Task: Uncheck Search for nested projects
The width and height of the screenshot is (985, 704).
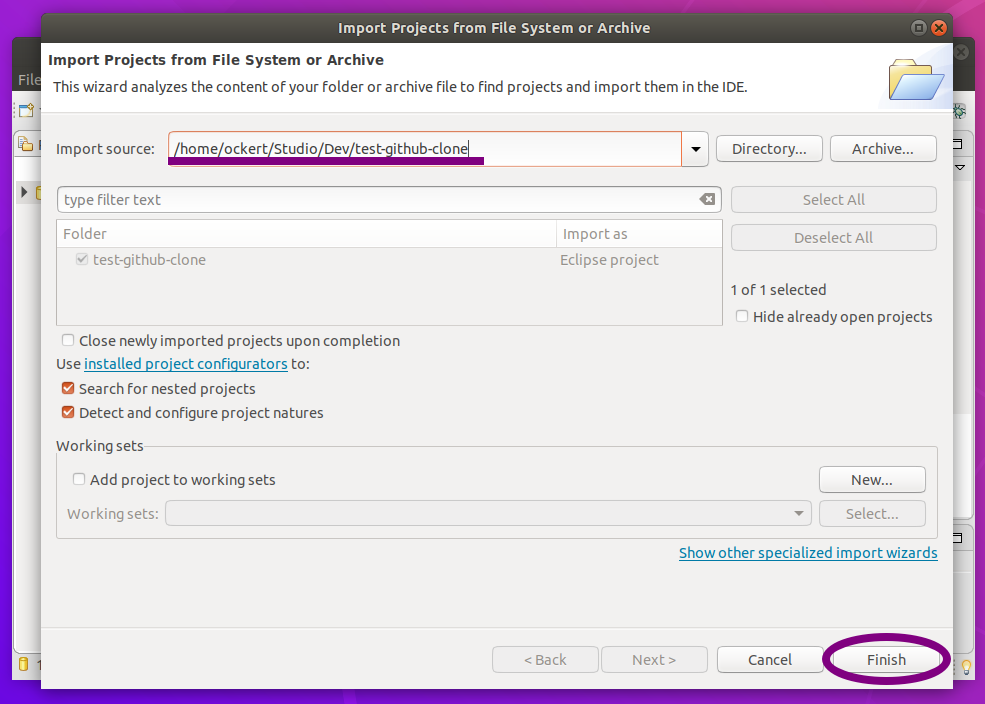Action: click(x=68, y=389)
